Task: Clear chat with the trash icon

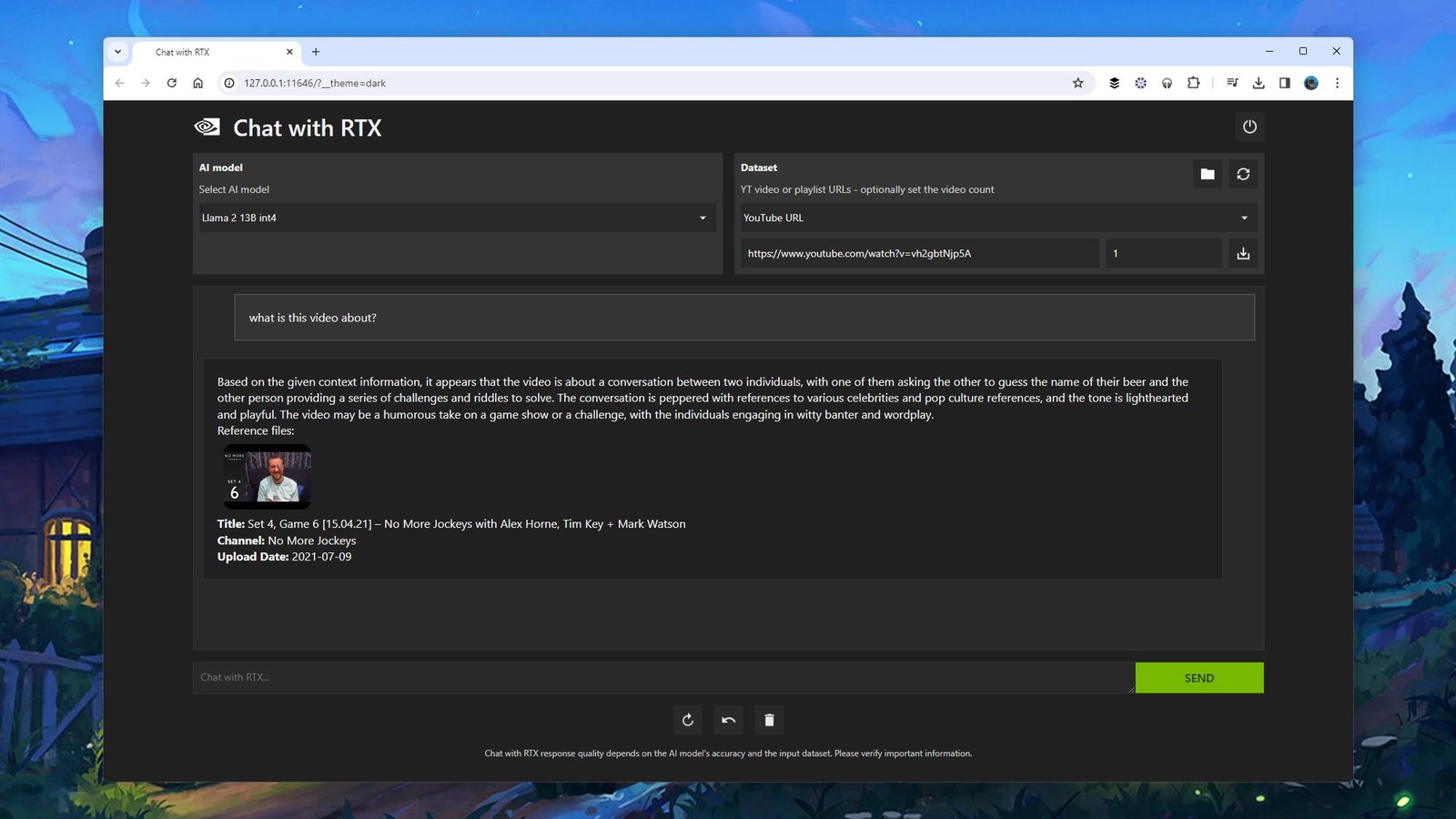Action: (x=769, y=720)
